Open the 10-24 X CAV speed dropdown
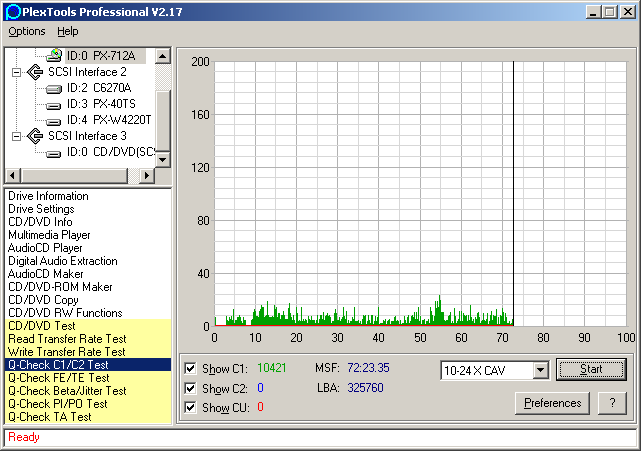 [x=540, y=370]
